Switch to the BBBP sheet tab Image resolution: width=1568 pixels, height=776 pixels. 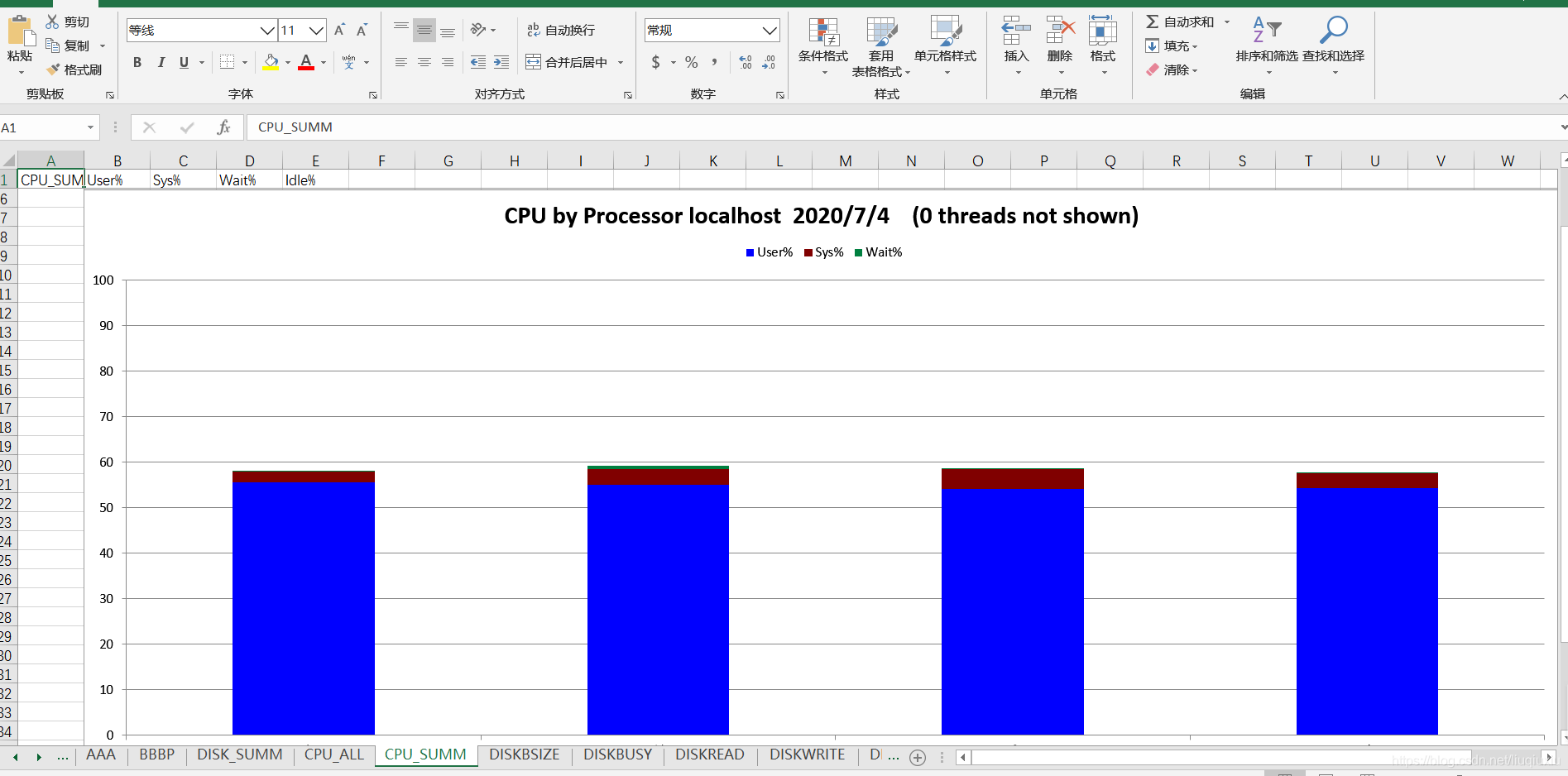(157, 754)
